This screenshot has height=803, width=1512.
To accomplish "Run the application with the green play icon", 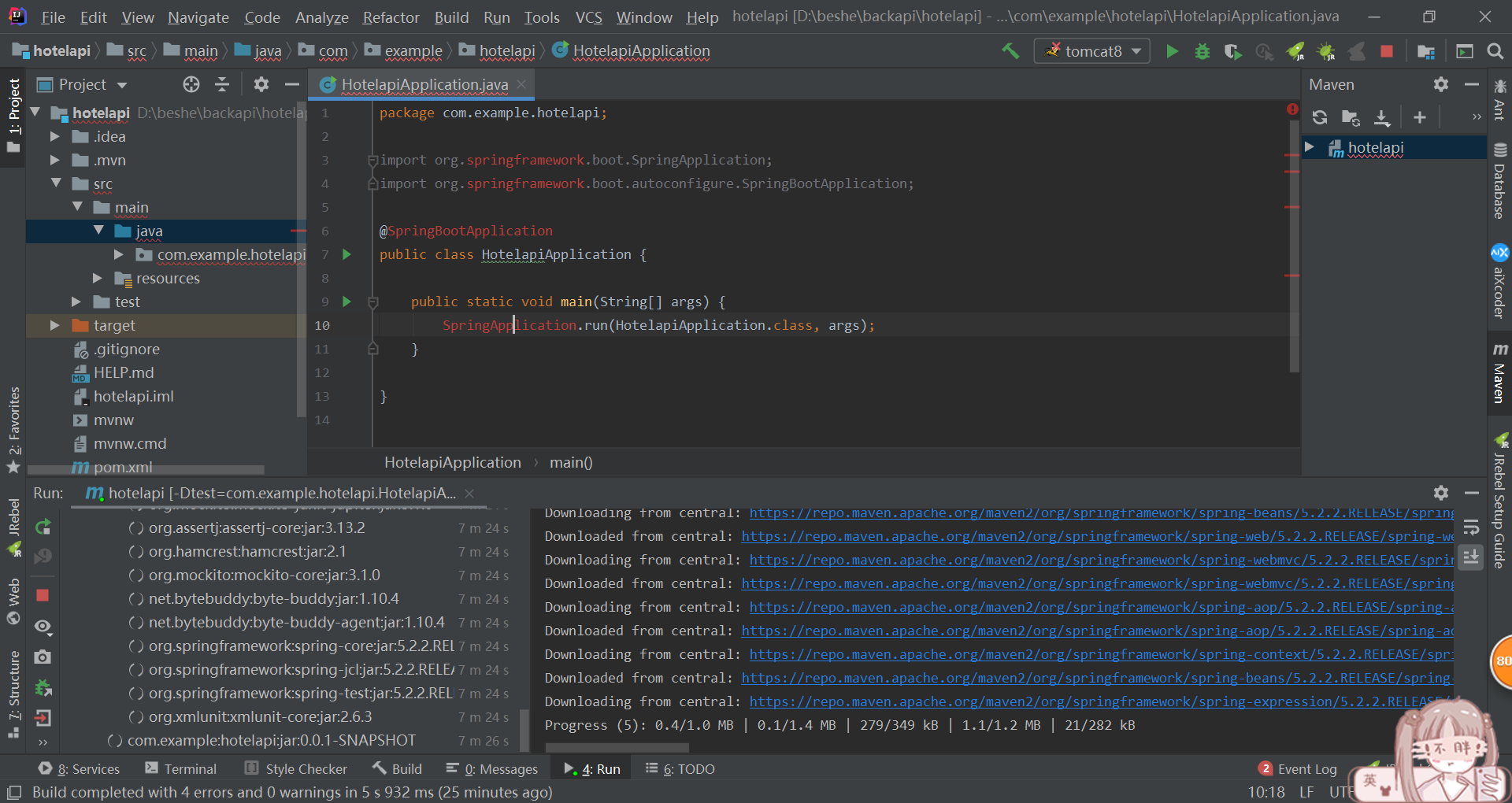I will click(1172, 50).
